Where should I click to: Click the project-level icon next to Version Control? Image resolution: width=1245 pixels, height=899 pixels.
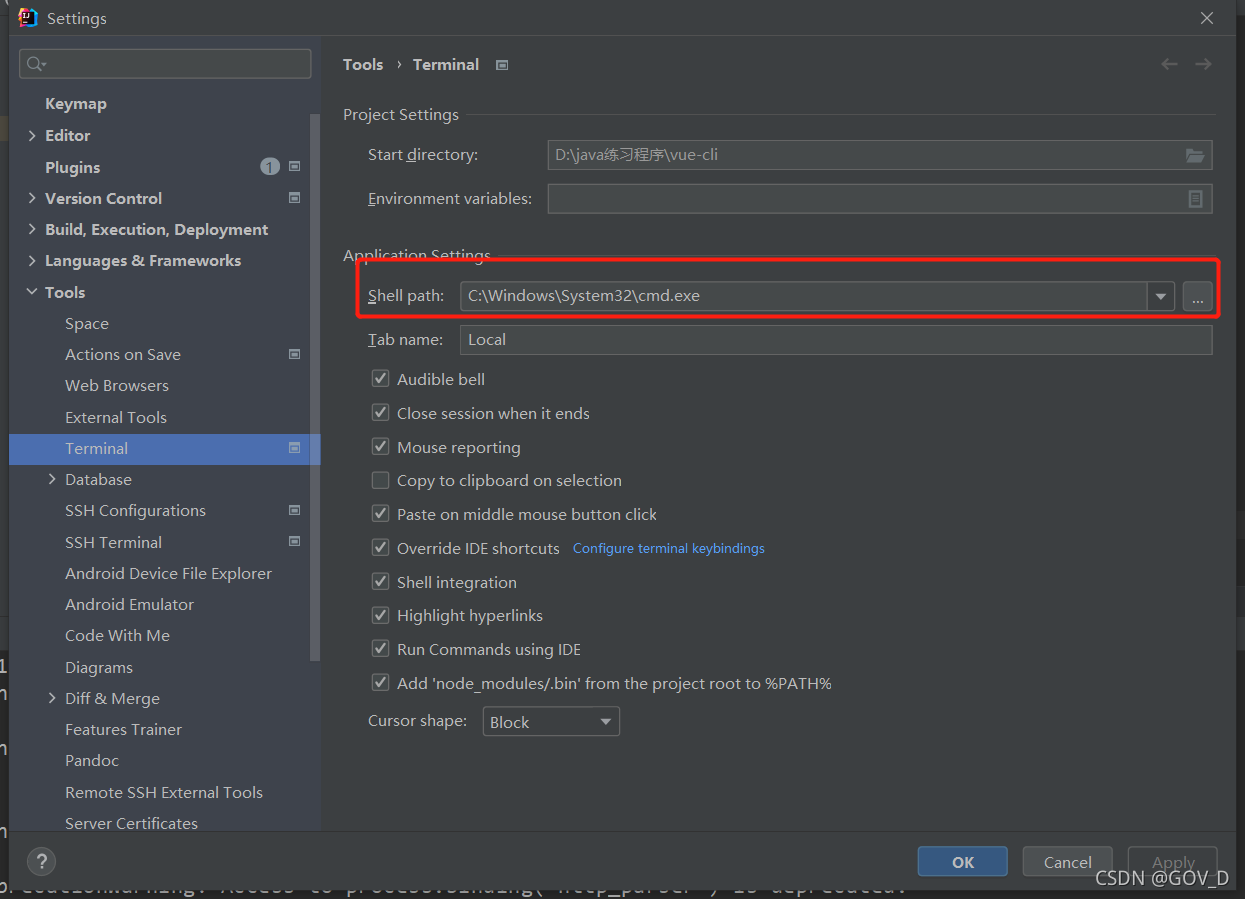[x=295, y=198]
